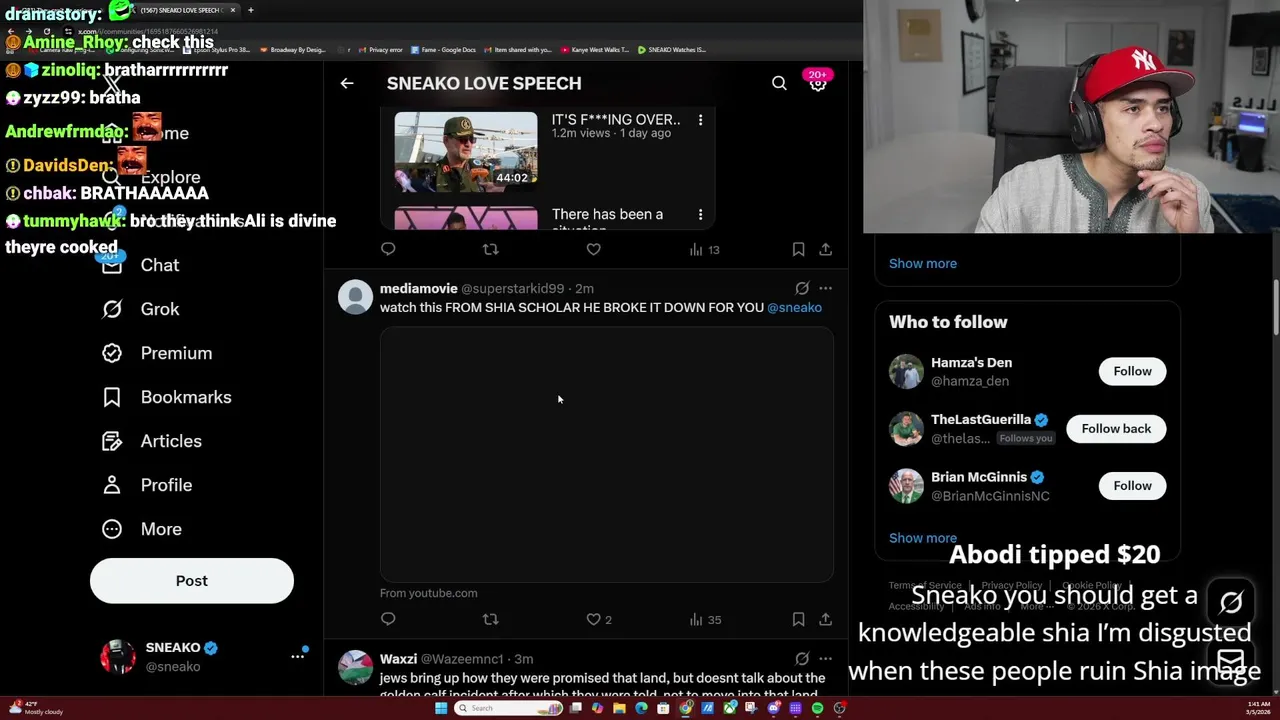Open Microsoft Edge from taskbar

(641, 708)
